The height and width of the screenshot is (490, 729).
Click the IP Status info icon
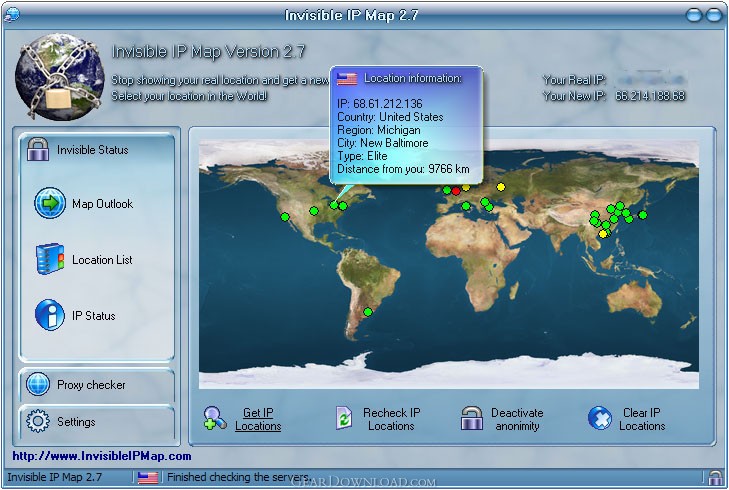pos(50,315)
